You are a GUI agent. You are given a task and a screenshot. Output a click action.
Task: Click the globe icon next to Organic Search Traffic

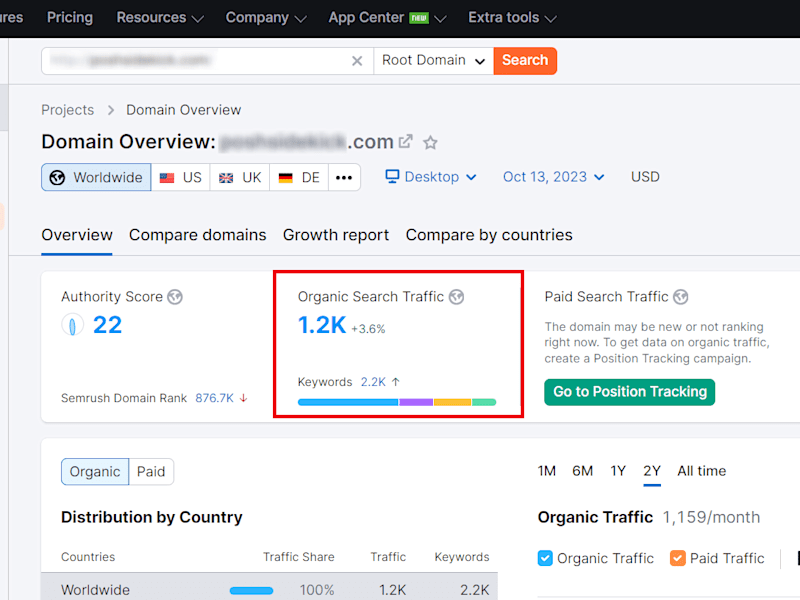pos(456,296)
